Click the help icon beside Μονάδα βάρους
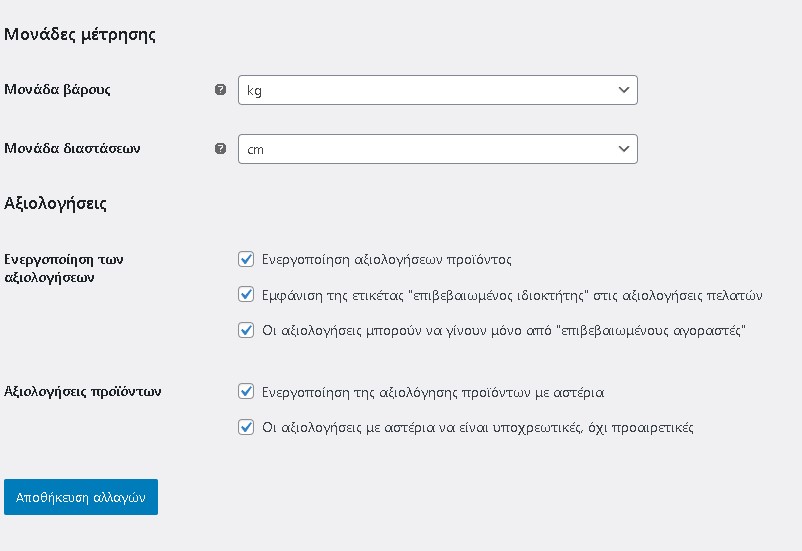The image size is (802, 551). tap(220, 90)
